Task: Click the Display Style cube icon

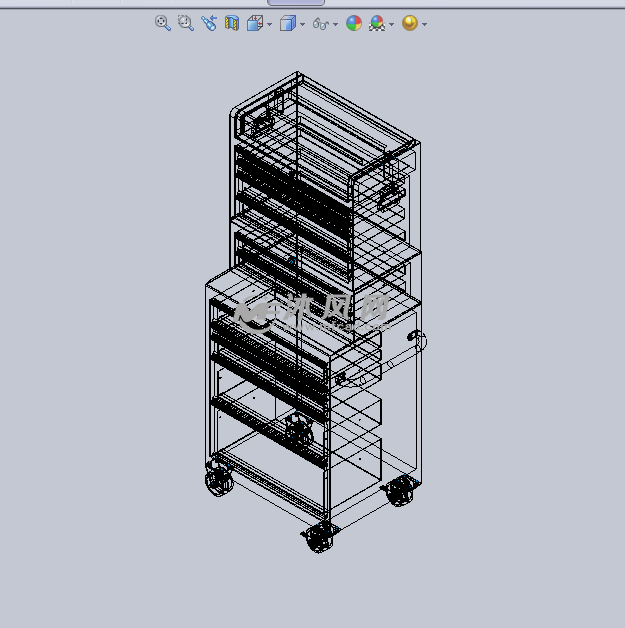Action: pyautogui.click(x=288, y=23)
